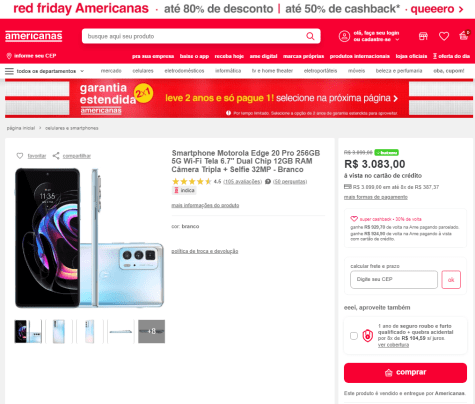This screenshot has width=475, height=404.
Task: Click the ok button for CEP
Action: pos(451,280)
